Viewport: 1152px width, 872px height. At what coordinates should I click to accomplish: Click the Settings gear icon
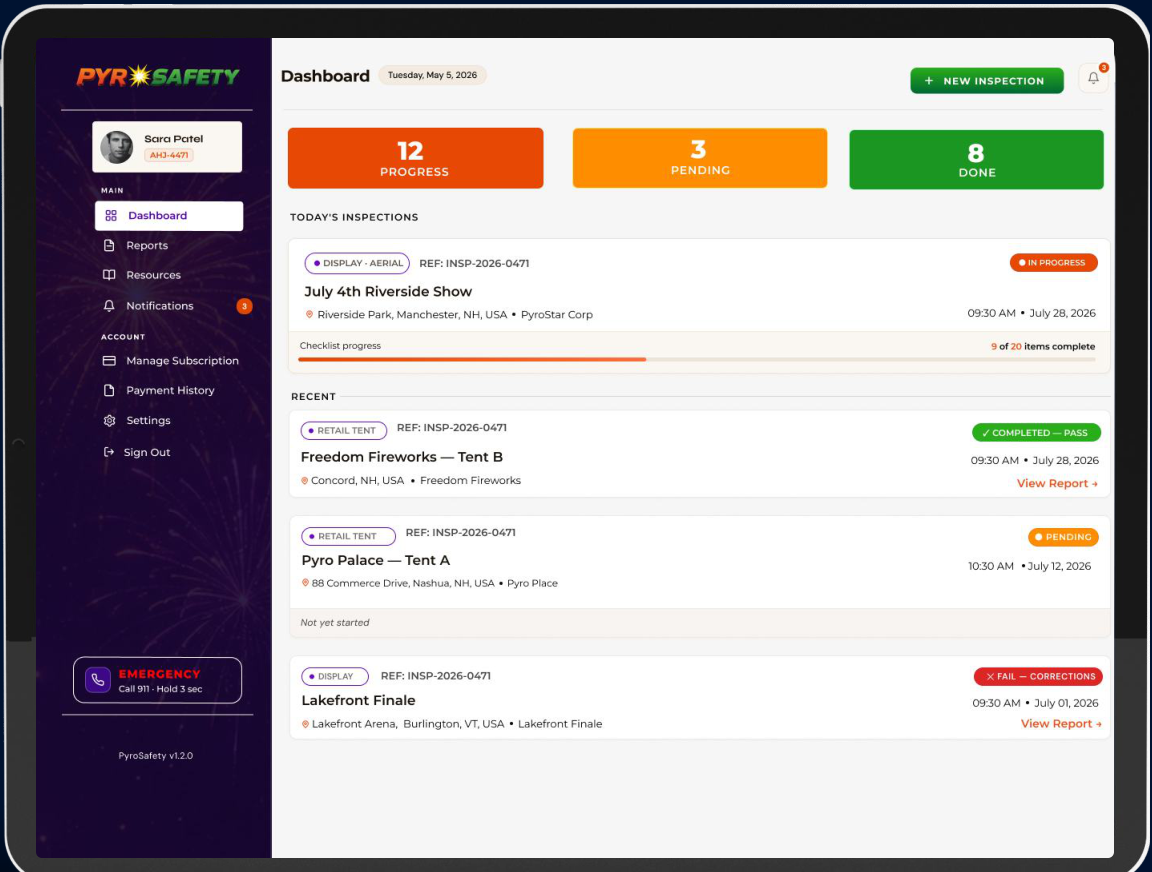[x=109, y=420]
